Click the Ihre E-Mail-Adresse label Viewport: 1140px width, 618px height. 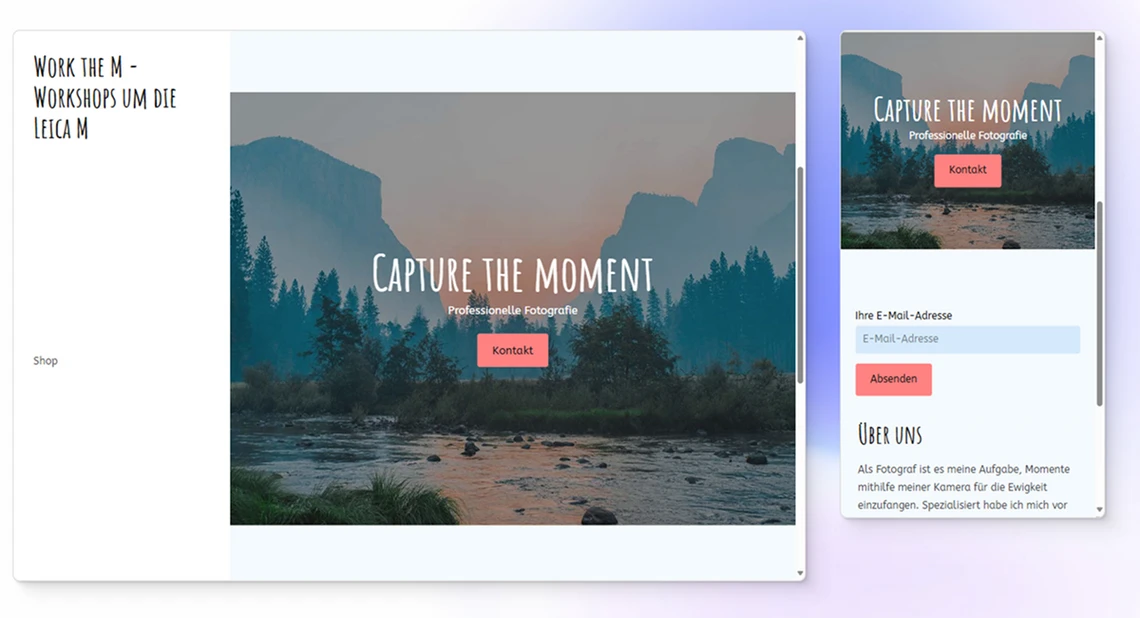[x=904, y=316]
